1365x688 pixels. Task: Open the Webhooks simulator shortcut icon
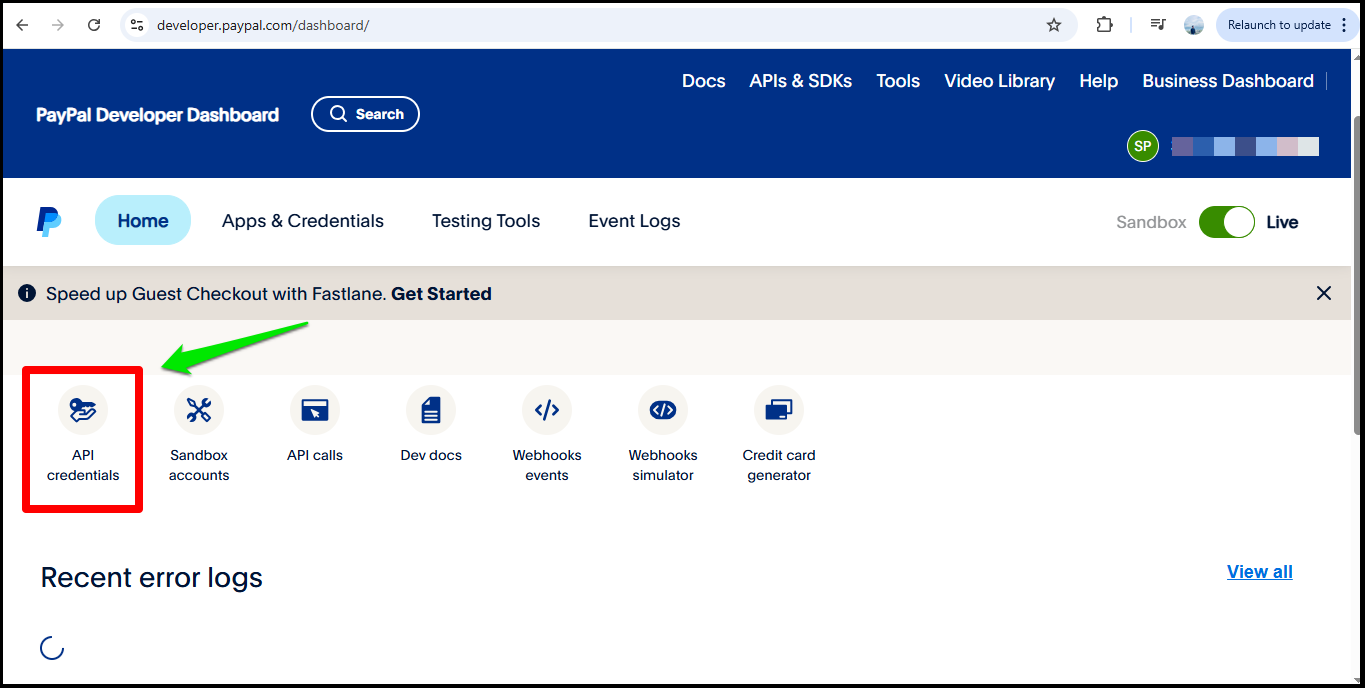[x=663, y=410]
